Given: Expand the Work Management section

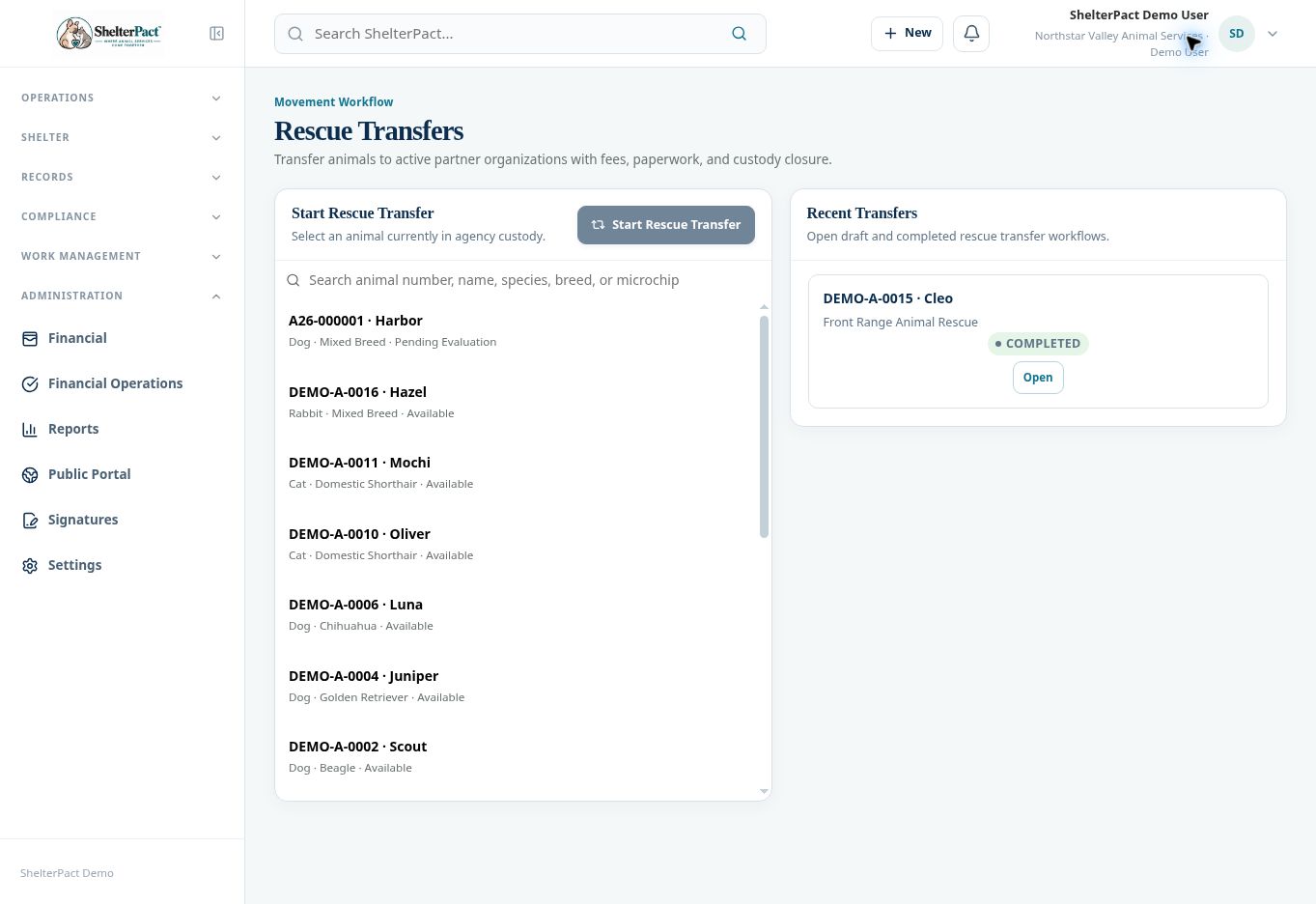Looking at the screenshot, I should 122,256.
